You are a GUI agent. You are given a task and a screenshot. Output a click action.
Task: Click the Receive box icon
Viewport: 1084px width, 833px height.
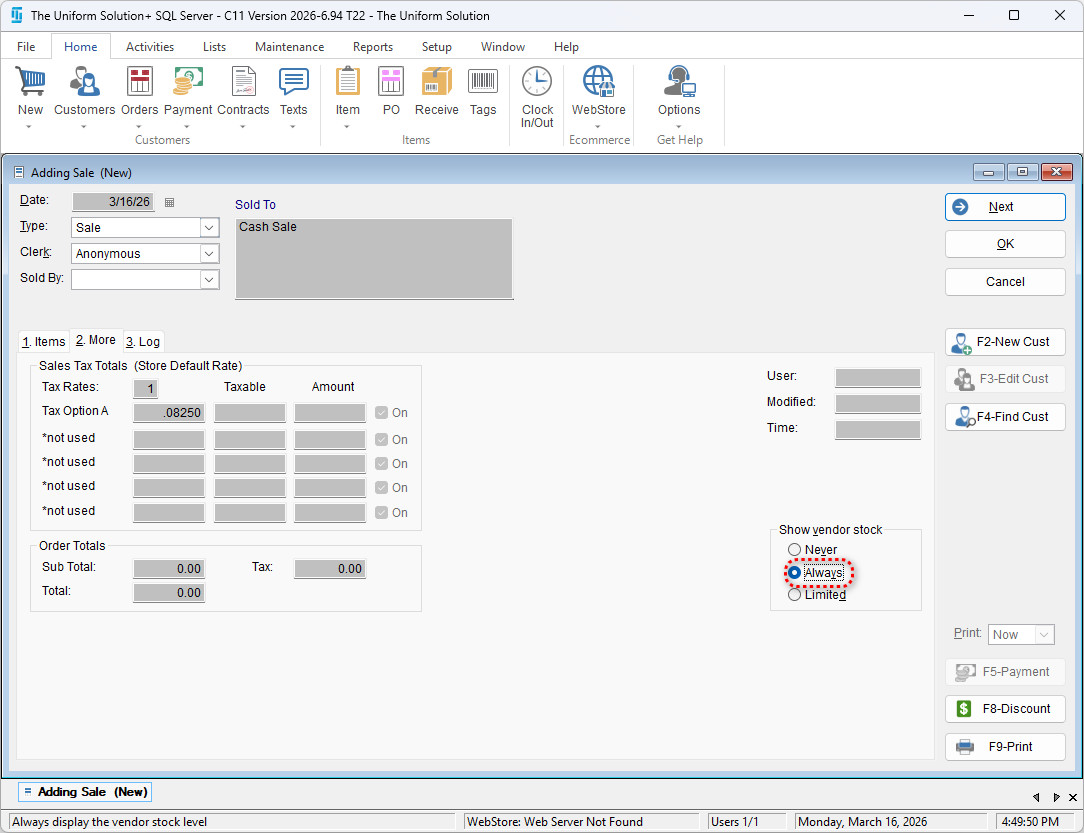pos(436,84)
